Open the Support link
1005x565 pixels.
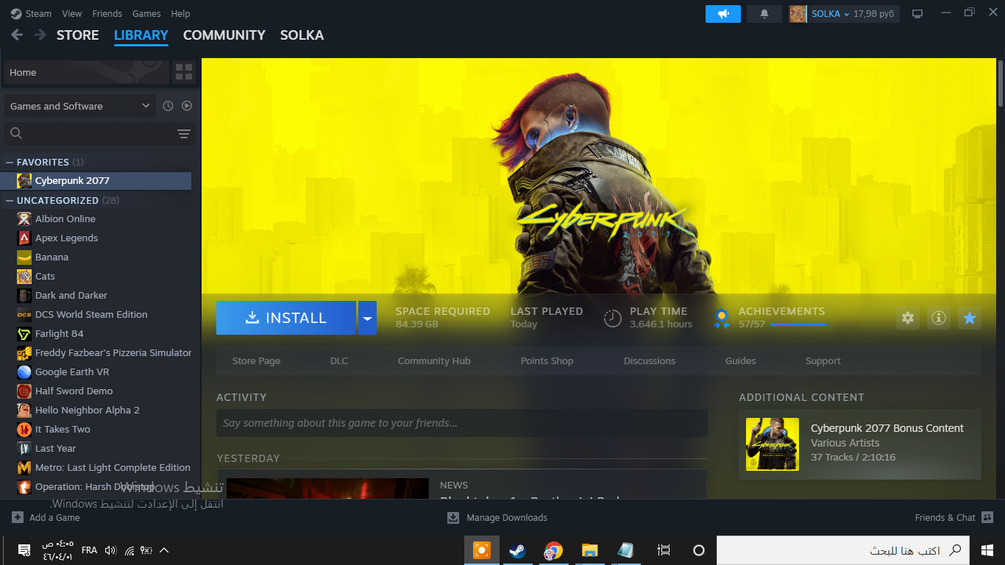(x=822, y=361)
